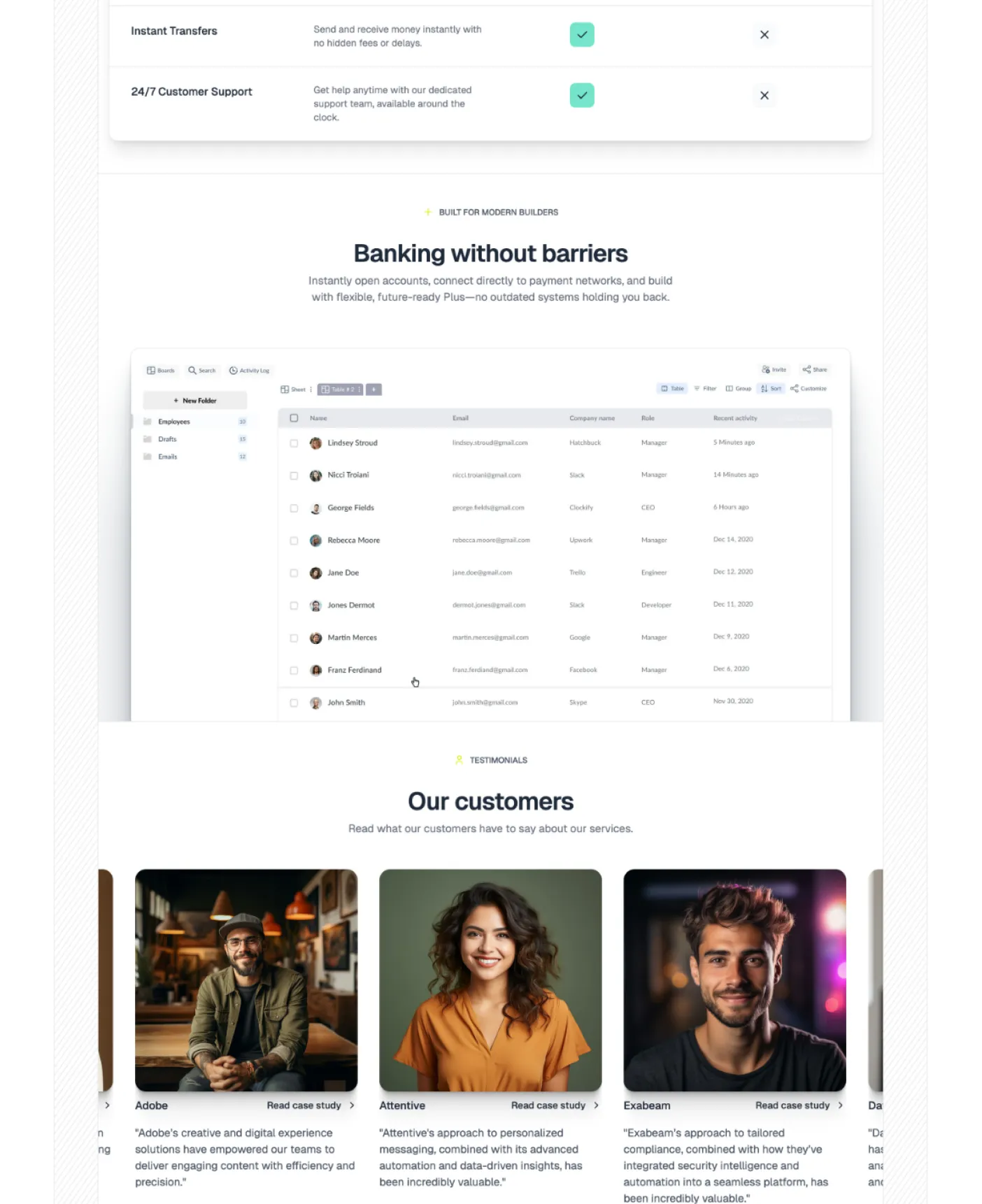Open the Employees folder
Screen dimensions: 982x1204
(195, 422)
